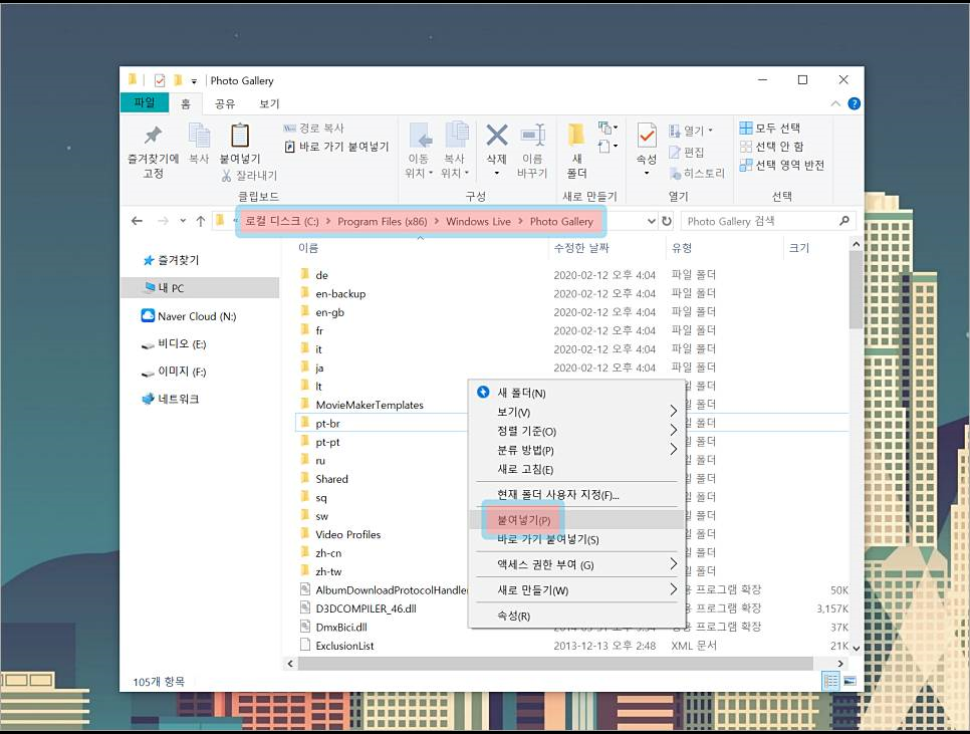Choose 붙여넣기(P) in the context menu
The image size is (970, 734).
[577, 519]
